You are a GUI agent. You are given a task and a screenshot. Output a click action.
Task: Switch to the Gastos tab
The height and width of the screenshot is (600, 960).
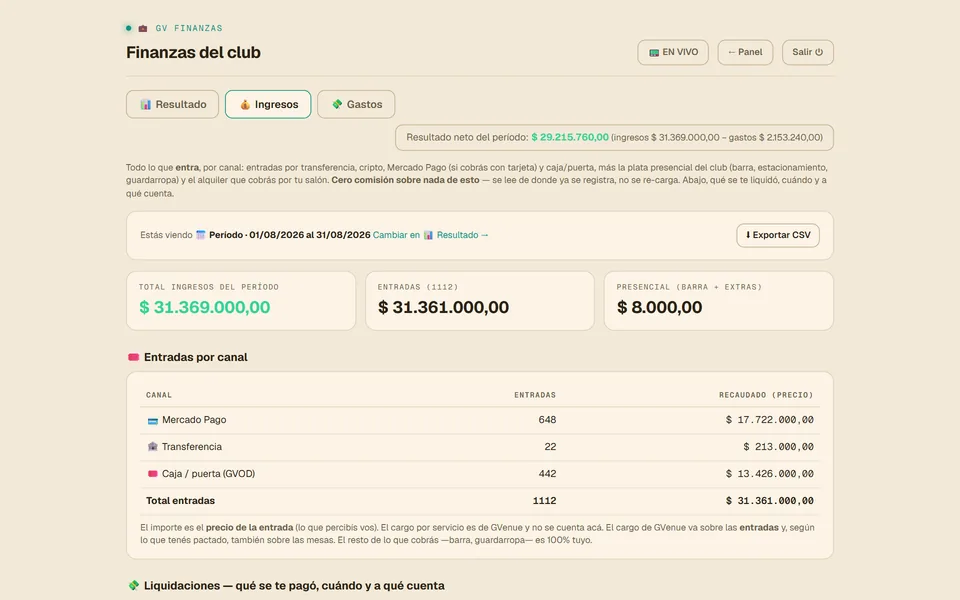click(x=356, y=104)
